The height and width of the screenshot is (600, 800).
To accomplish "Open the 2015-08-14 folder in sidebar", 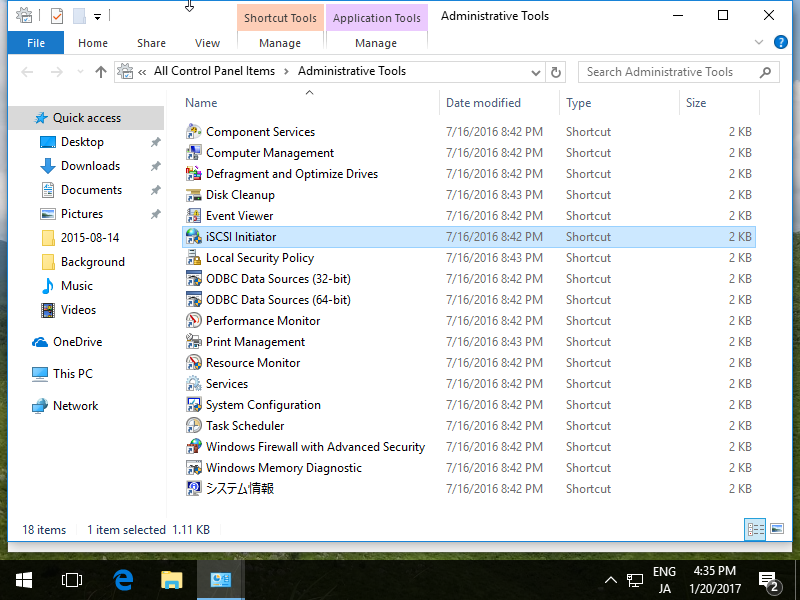I will click(90, 238).
